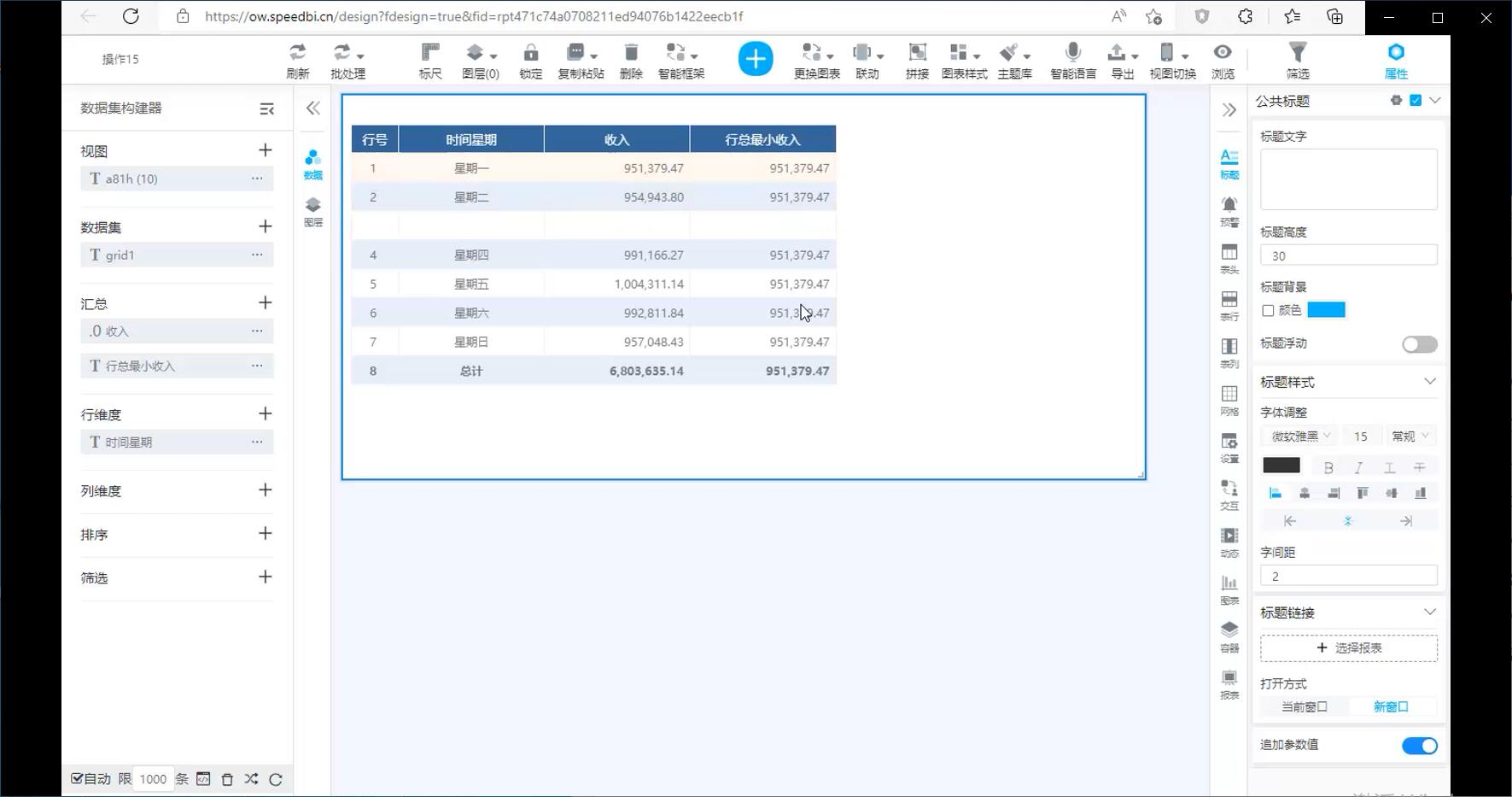Image resolution: width=1512 pixels, height=797 pixels.
Task: Open the 微软雅黑 font dropdown
Action: (1300, 437)
